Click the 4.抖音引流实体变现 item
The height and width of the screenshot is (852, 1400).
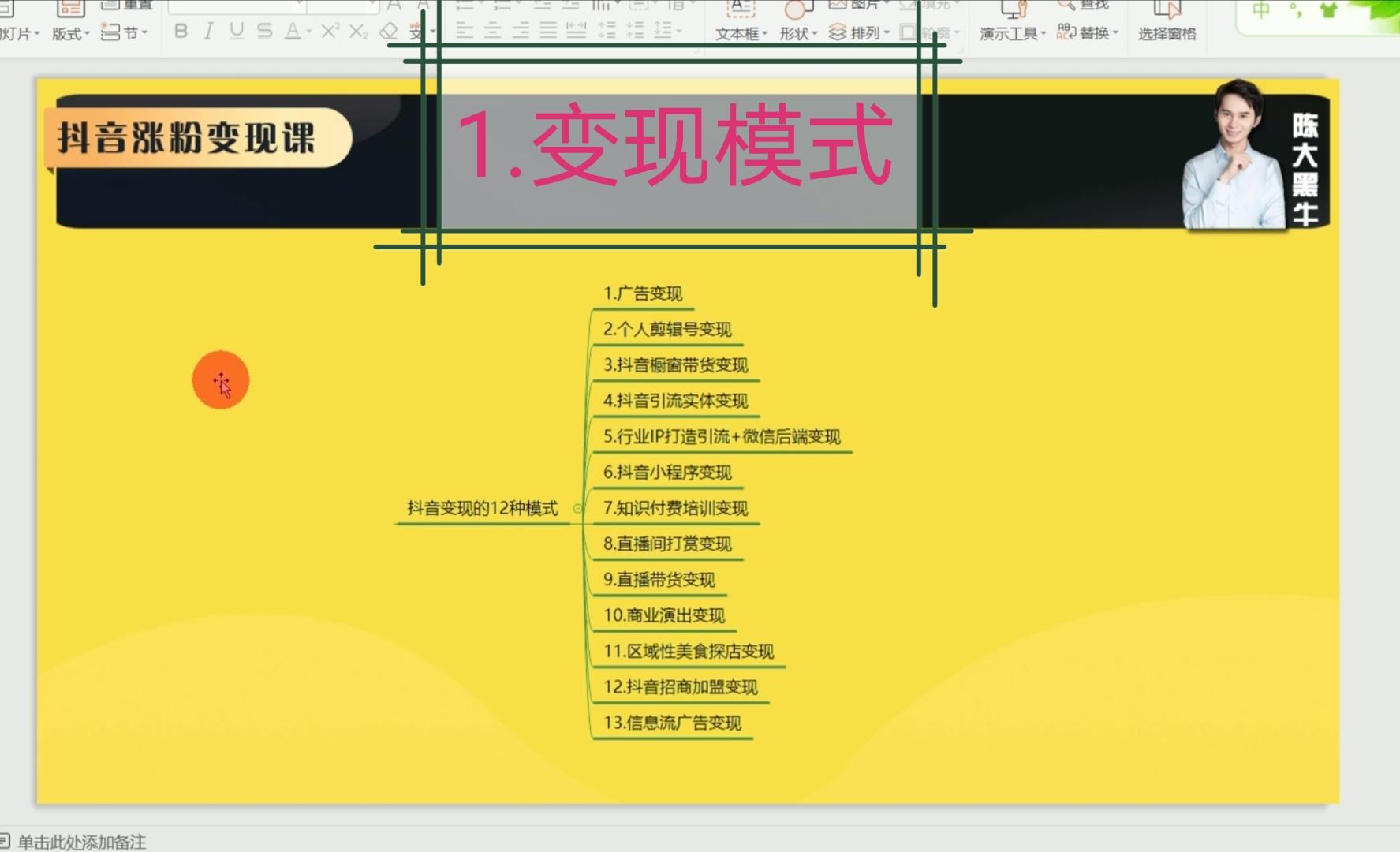(675, 401)
